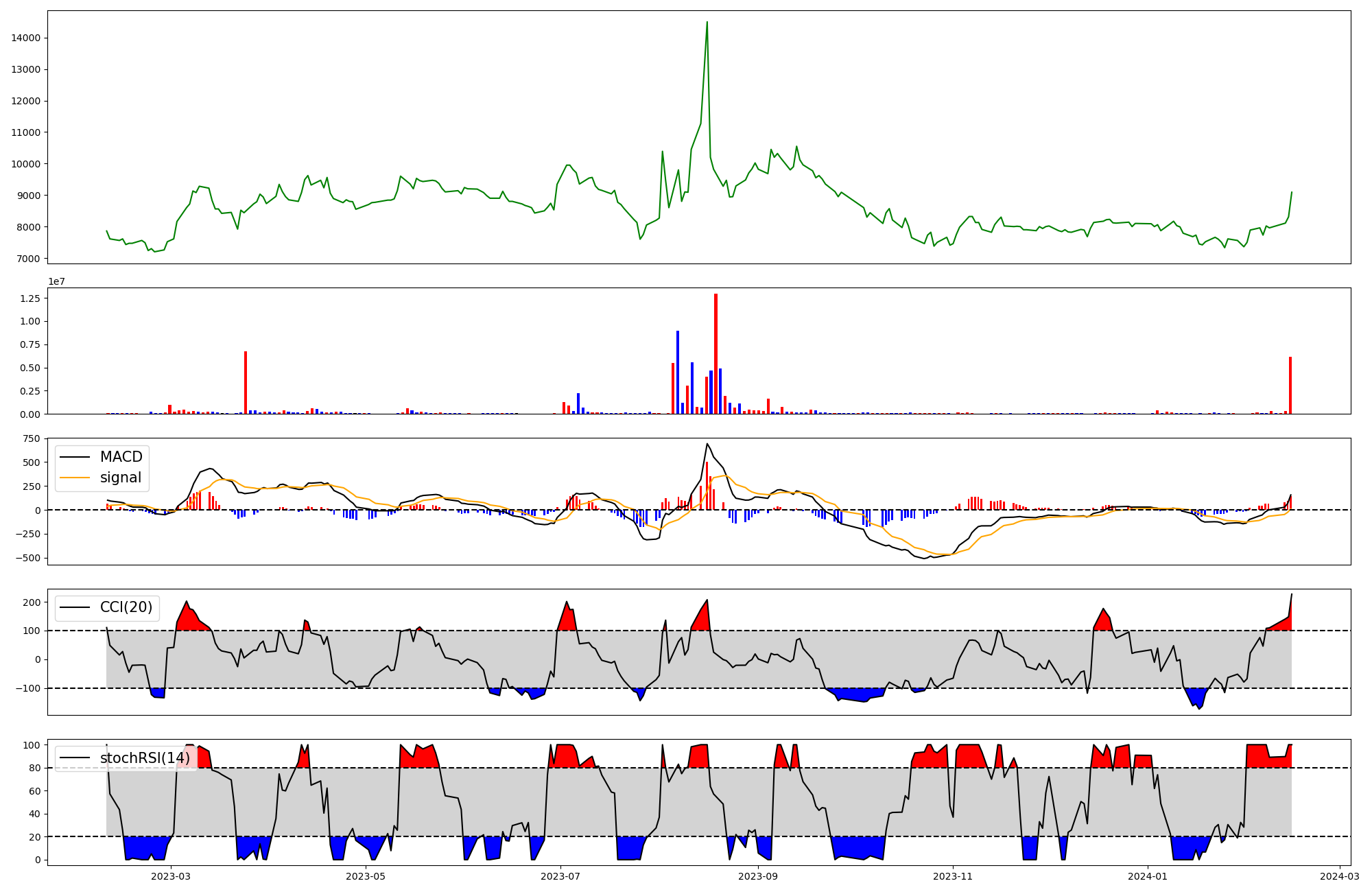This screenshot has height=892, width=1372.
Task: Click the 1.00 volume axis label
Action: tap(30, 322)
